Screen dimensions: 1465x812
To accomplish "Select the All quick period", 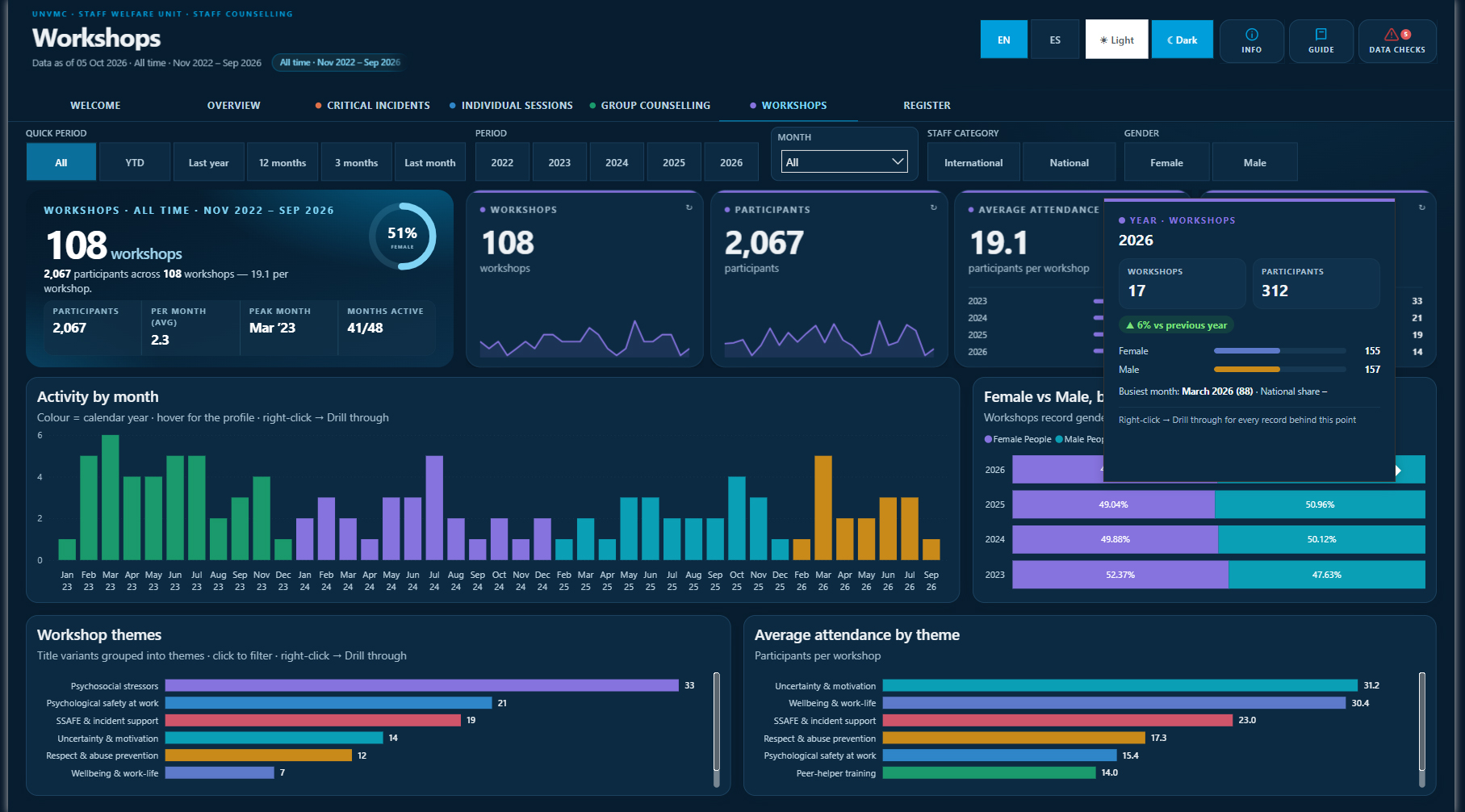I will click(x=61, y=162).
